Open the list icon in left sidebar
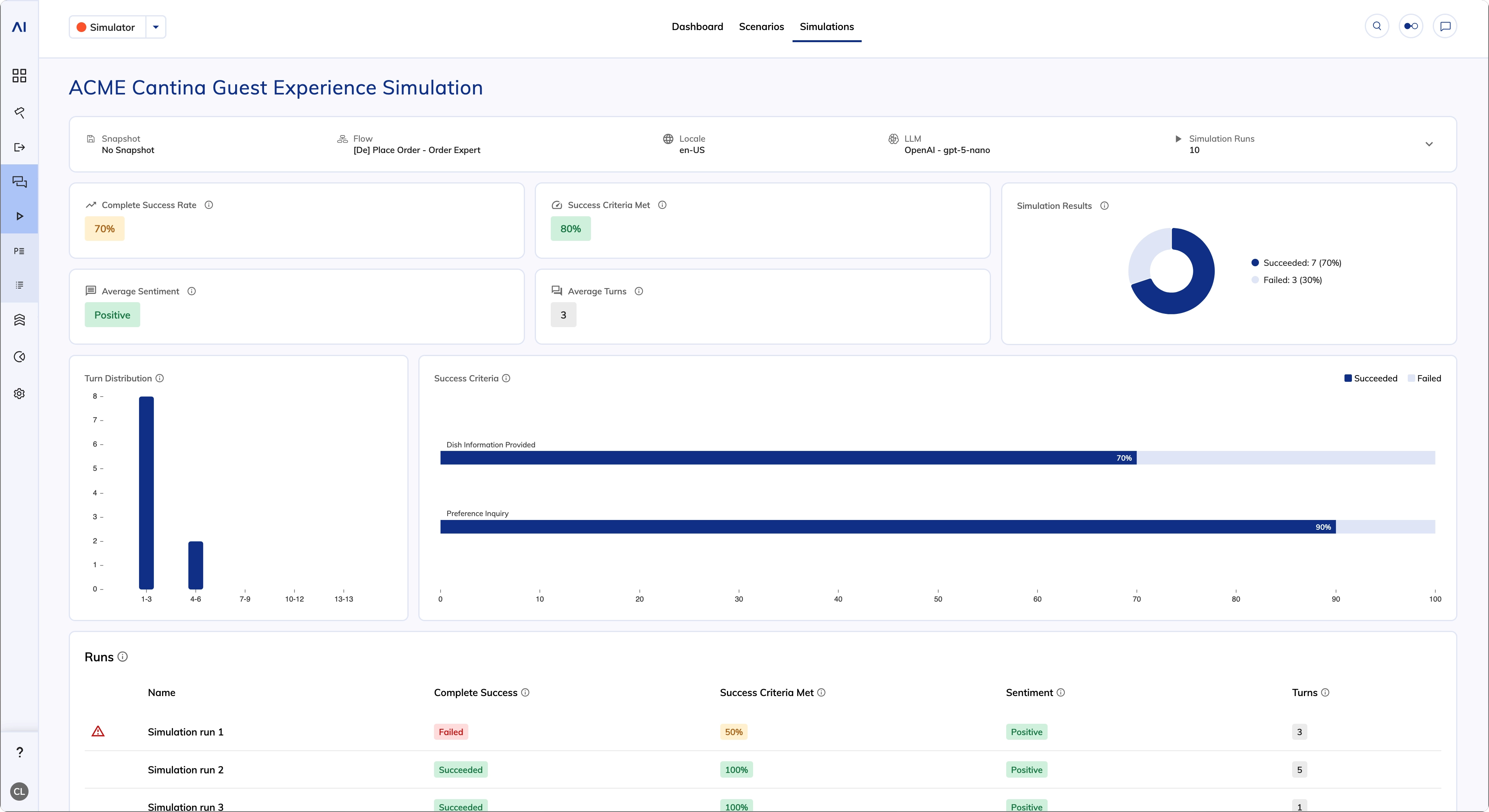The height and width of the screenshot is (812, 1489). pos(19,284)
